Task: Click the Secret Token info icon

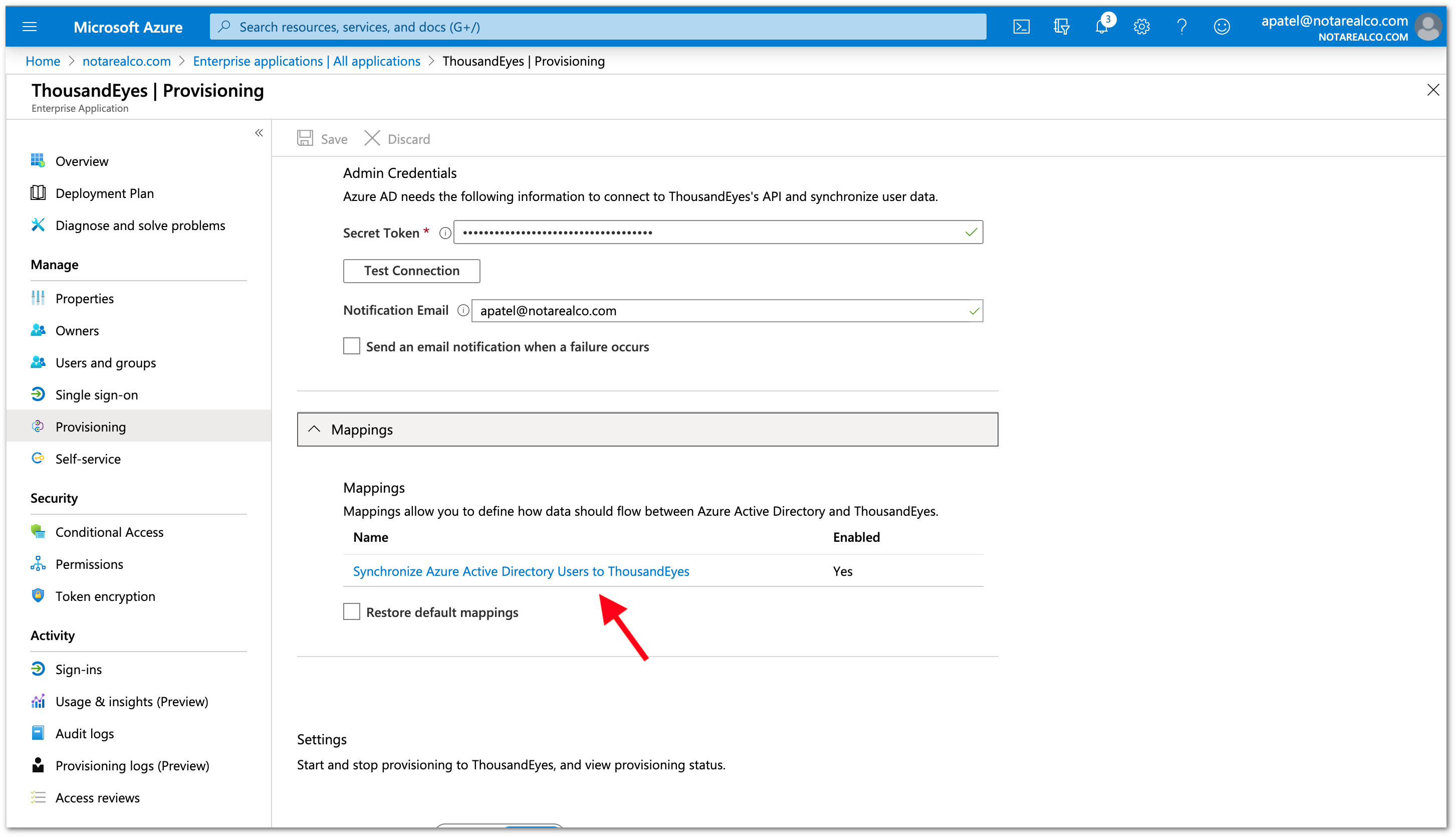Action: [445, 234]
